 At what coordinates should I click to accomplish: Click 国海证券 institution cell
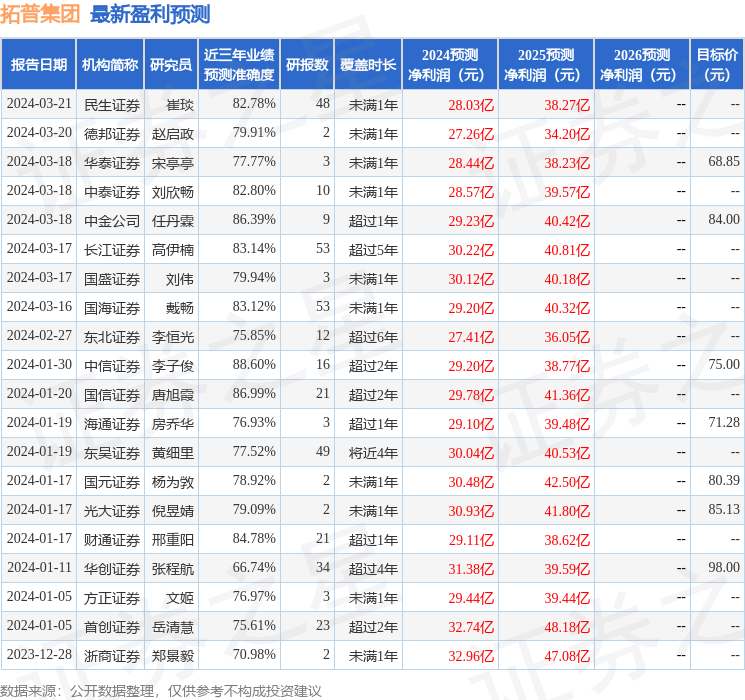(x=112, y=307)
